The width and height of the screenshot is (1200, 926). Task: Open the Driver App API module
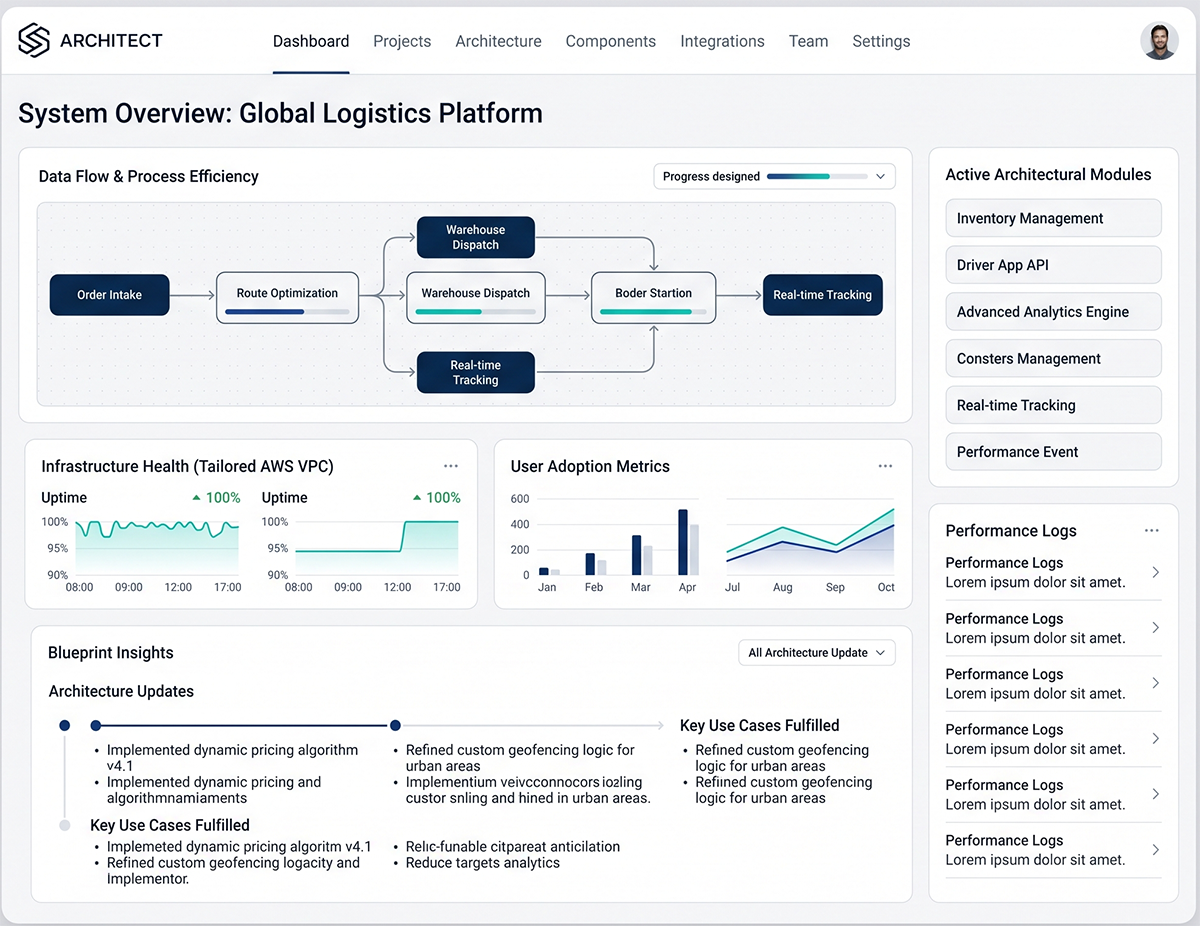(1053, 265)
